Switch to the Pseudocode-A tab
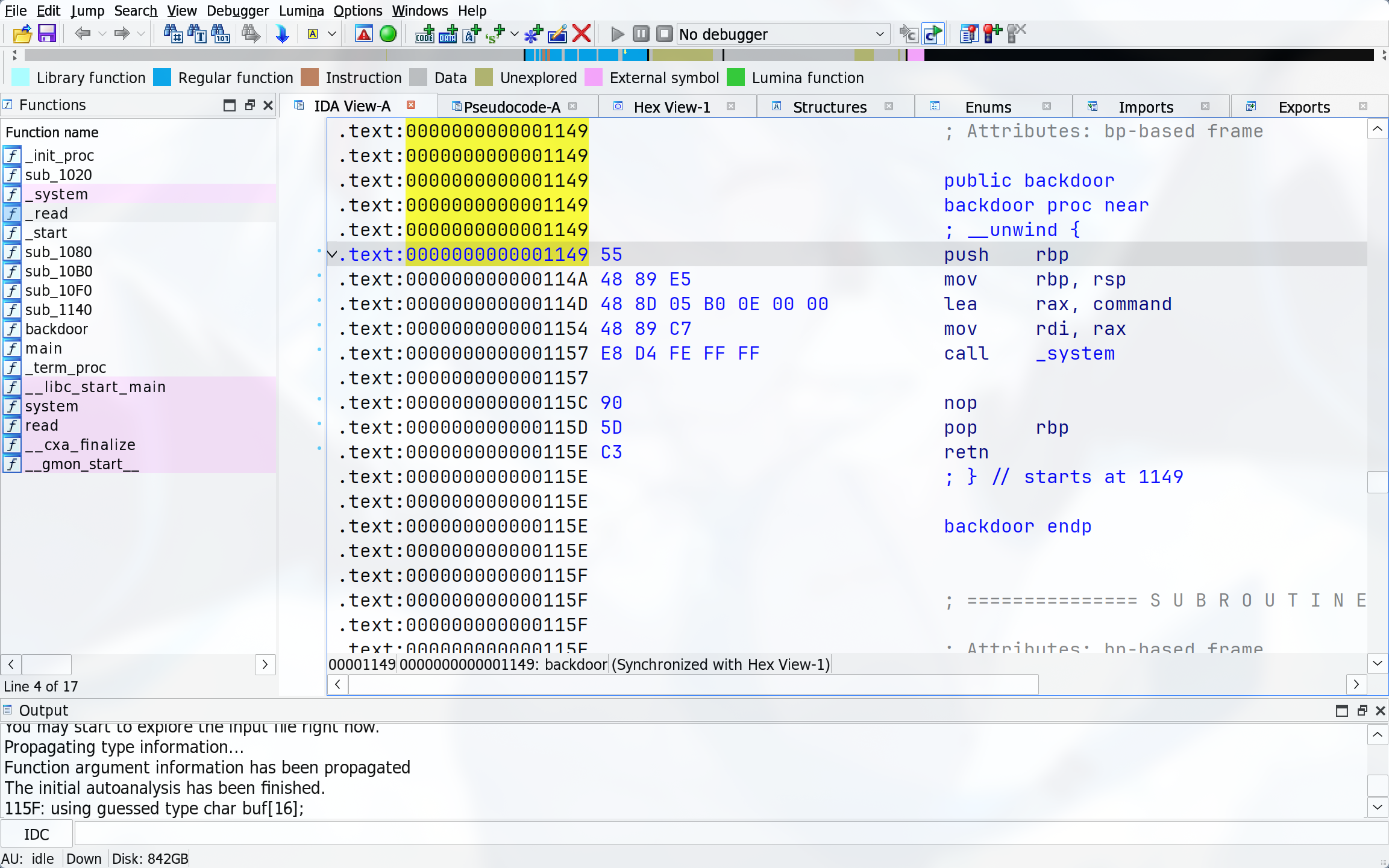This screenshot has width=1389, height=868. [512, 107]
